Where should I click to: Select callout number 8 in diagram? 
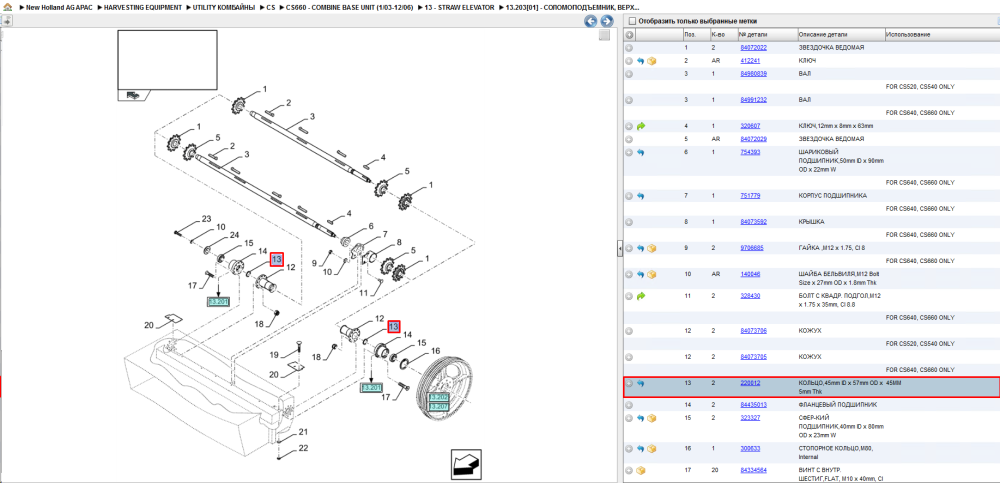point(399,242)
